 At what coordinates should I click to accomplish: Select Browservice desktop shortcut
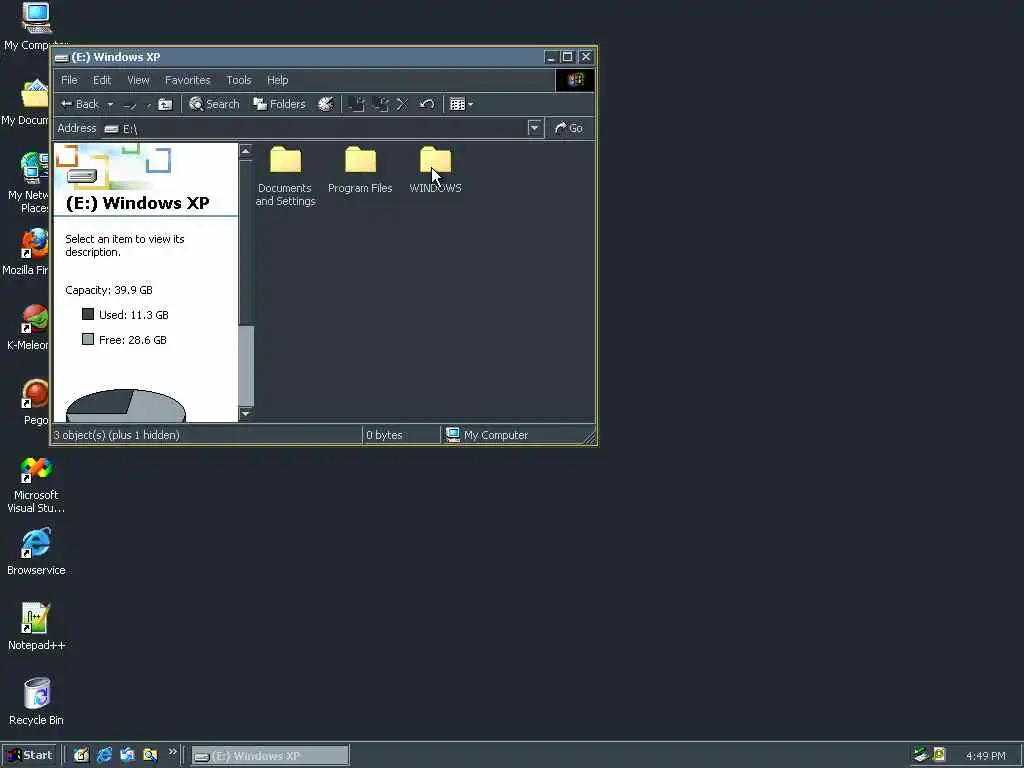coord(36,552)
